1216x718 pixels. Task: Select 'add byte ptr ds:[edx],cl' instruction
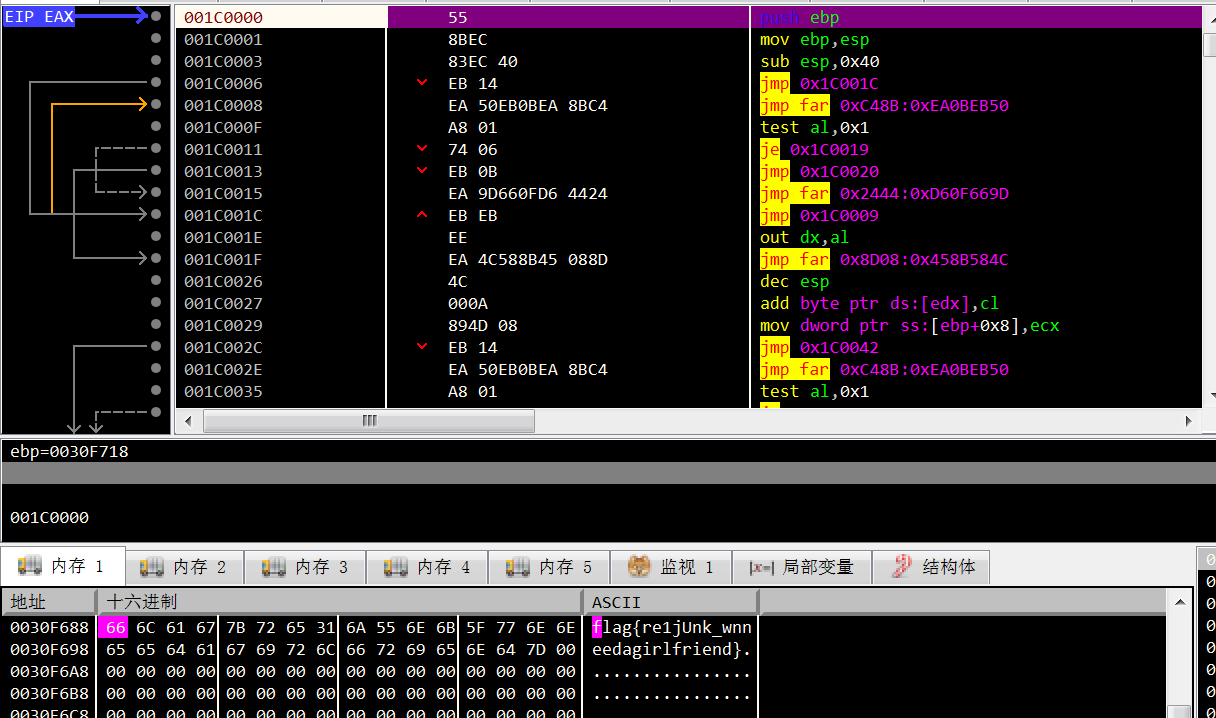(880, 303)
